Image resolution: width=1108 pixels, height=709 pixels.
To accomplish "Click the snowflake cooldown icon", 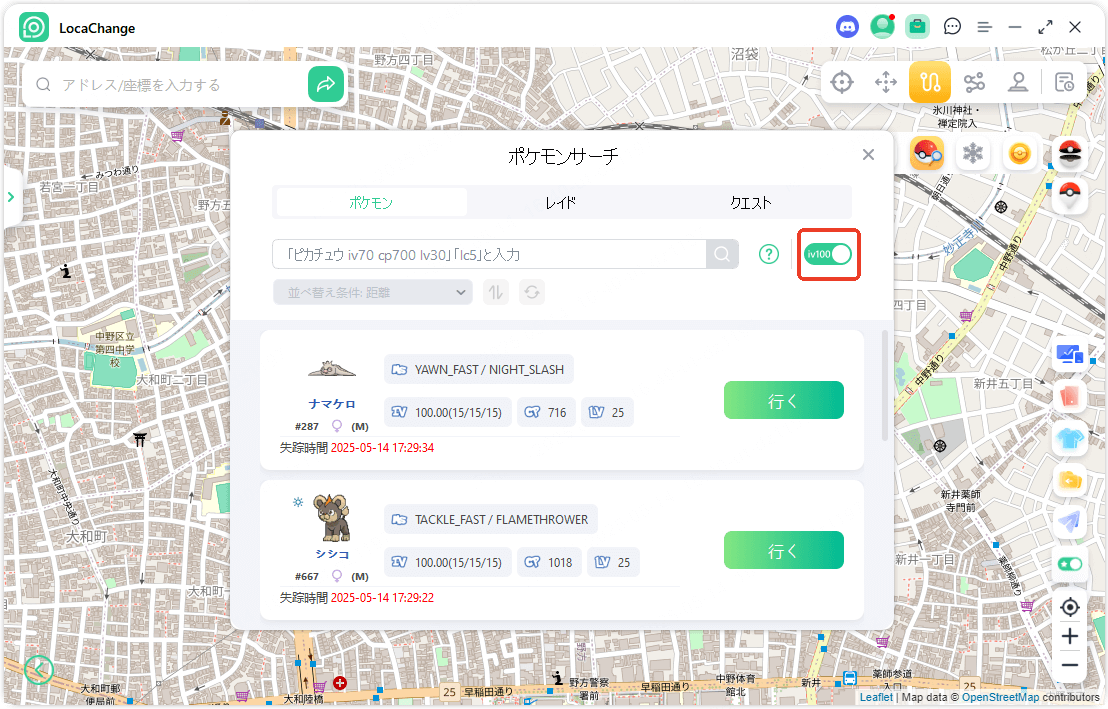I will [973, 153].
